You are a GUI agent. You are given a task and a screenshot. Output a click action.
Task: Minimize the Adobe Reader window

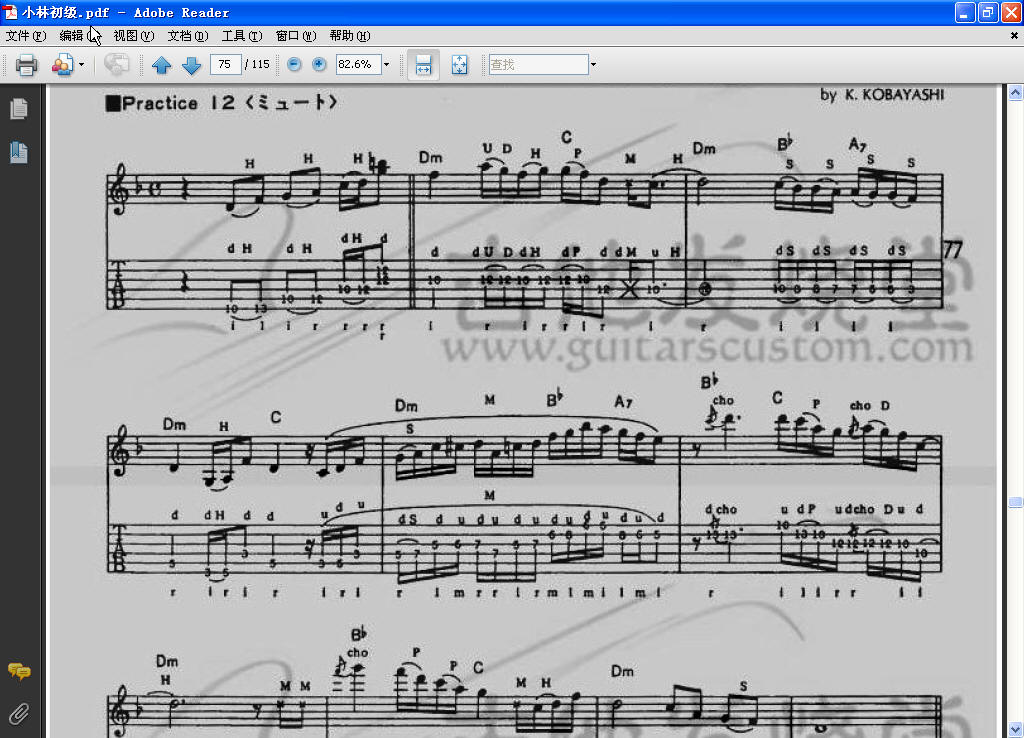(x=965, y=12)
